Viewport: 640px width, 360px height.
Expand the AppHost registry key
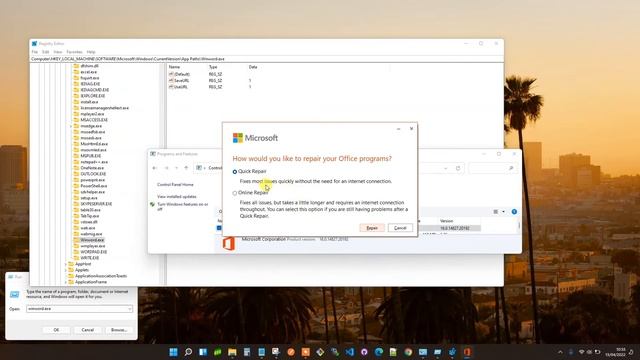point(65,264)
